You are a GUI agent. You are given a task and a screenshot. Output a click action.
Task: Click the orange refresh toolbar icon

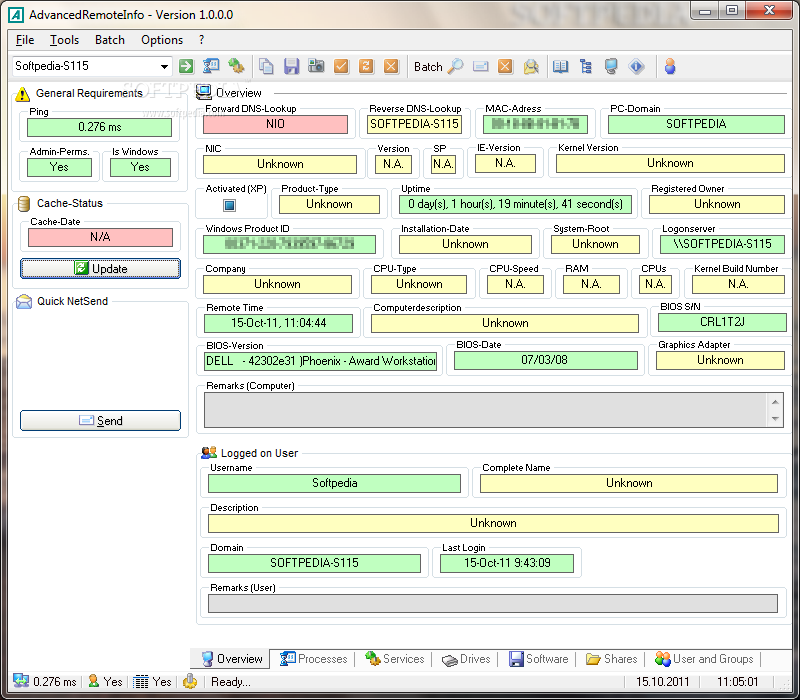366,66
